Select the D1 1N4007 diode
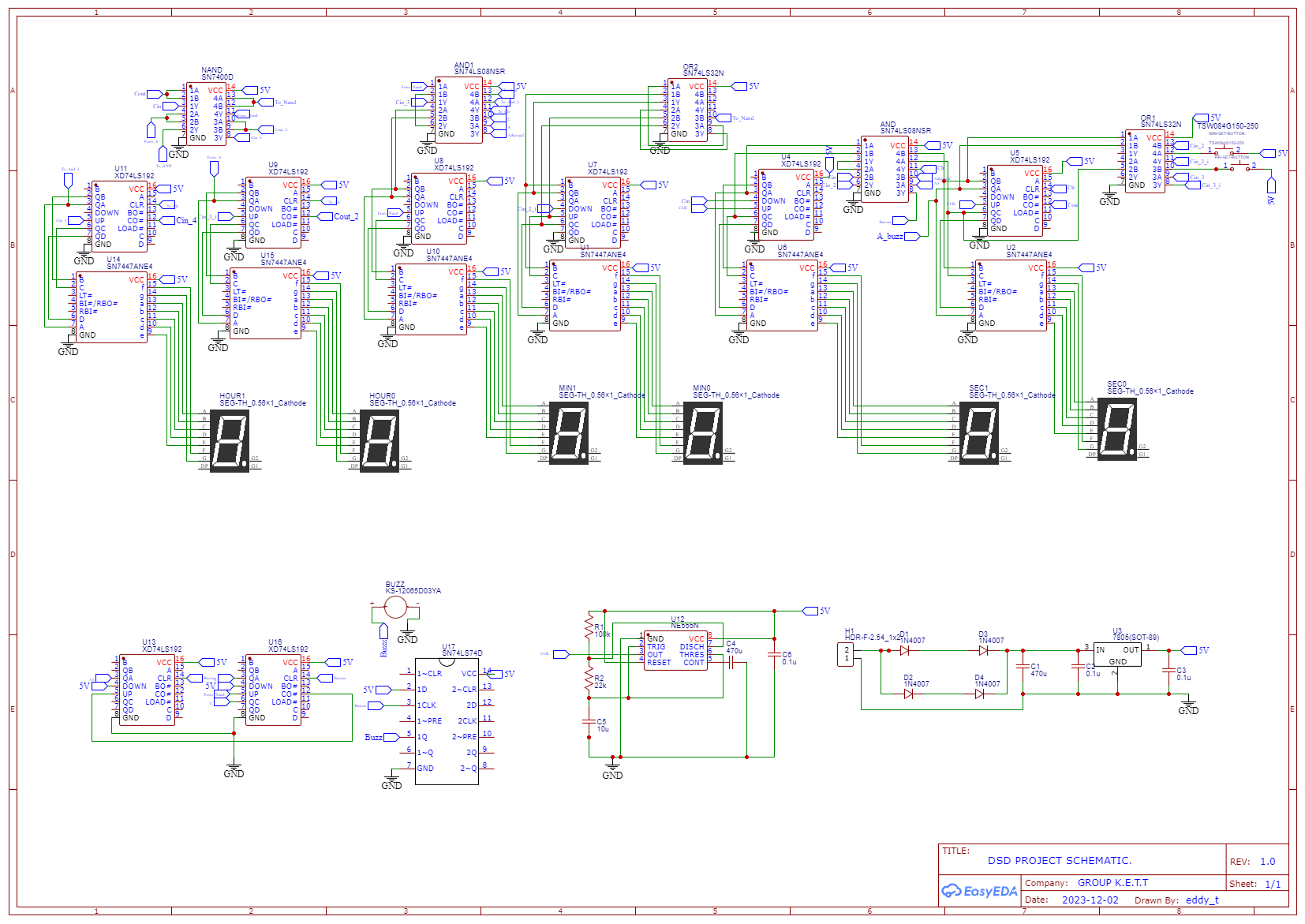 (x=904, y=650)
